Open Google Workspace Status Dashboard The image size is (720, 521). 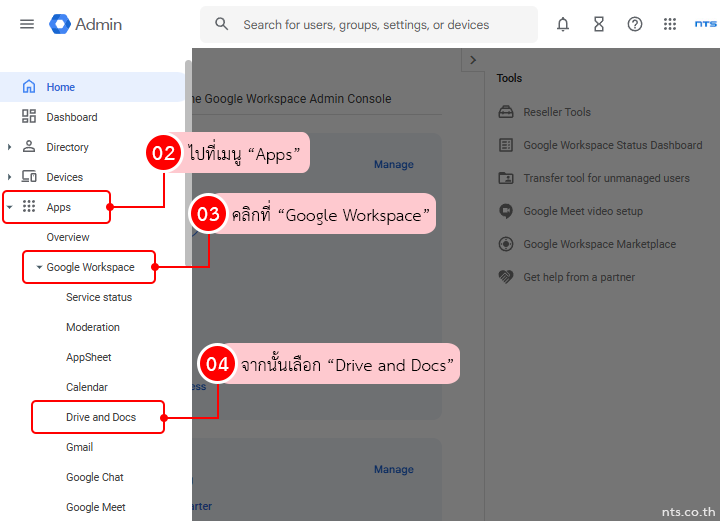click(x=613, y=145)
